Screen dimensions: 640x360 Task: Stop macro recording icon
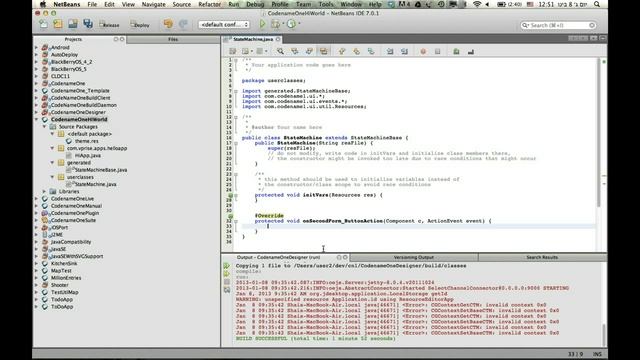click(x=437, y=51)
